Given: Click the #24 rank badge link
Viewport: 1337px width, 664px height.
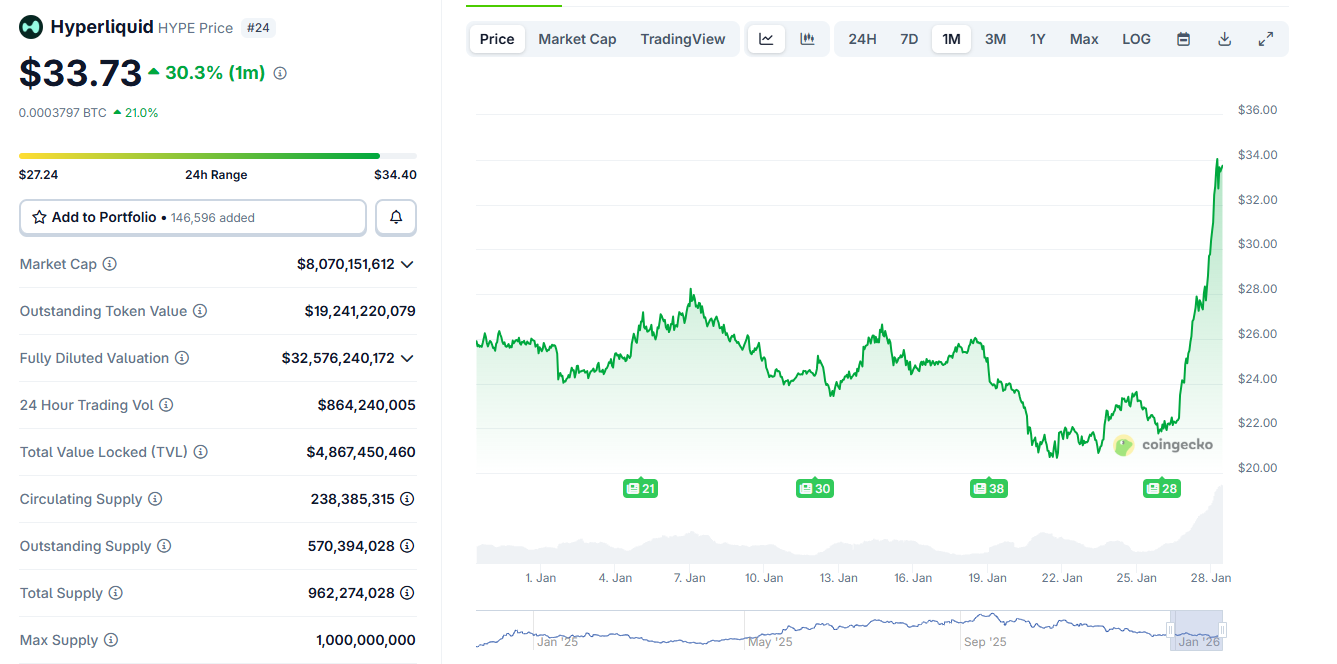Looking at the screenshot, I should click(258, 27).
